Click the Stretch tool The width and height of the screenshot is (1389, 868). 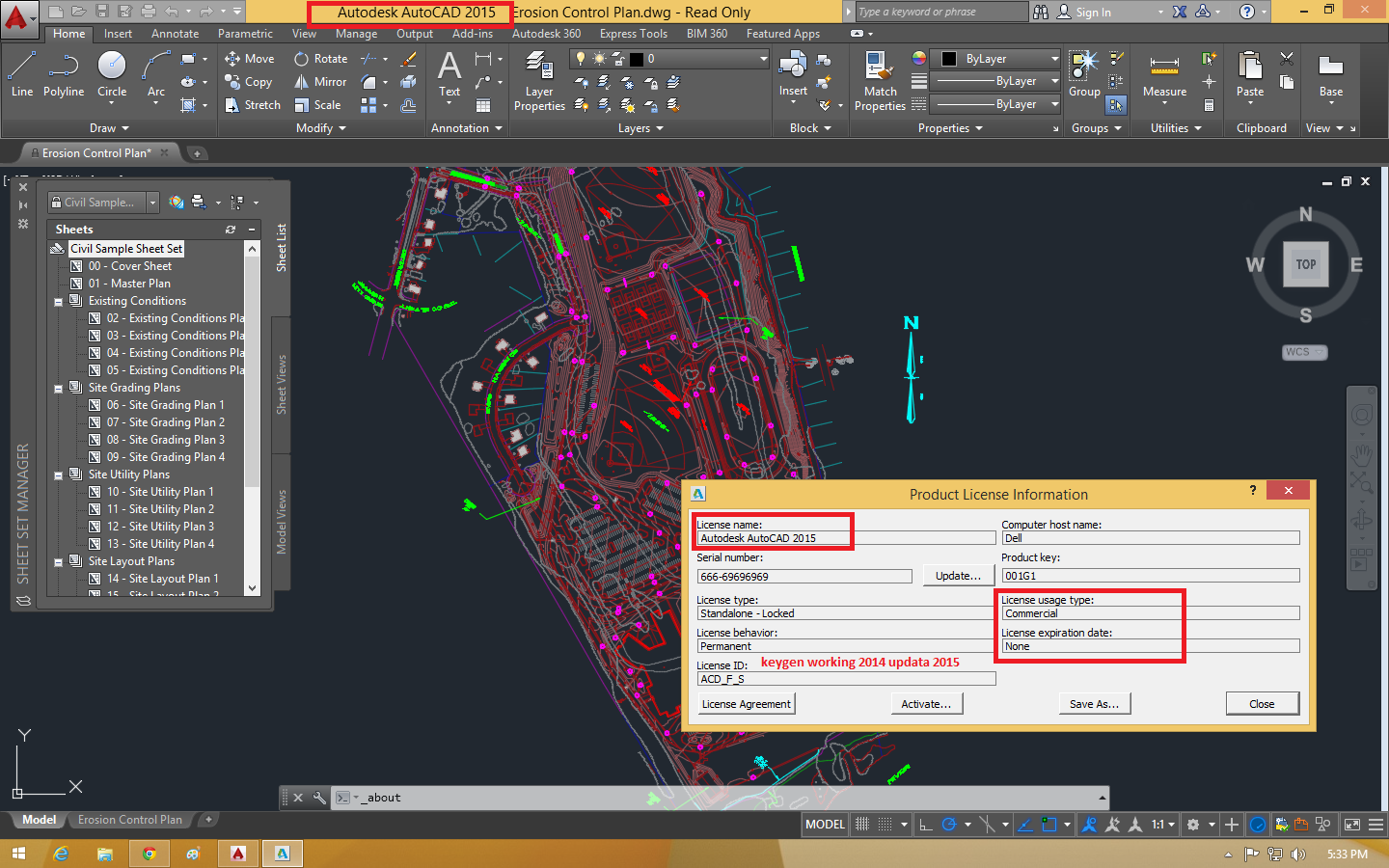(253, 105)
